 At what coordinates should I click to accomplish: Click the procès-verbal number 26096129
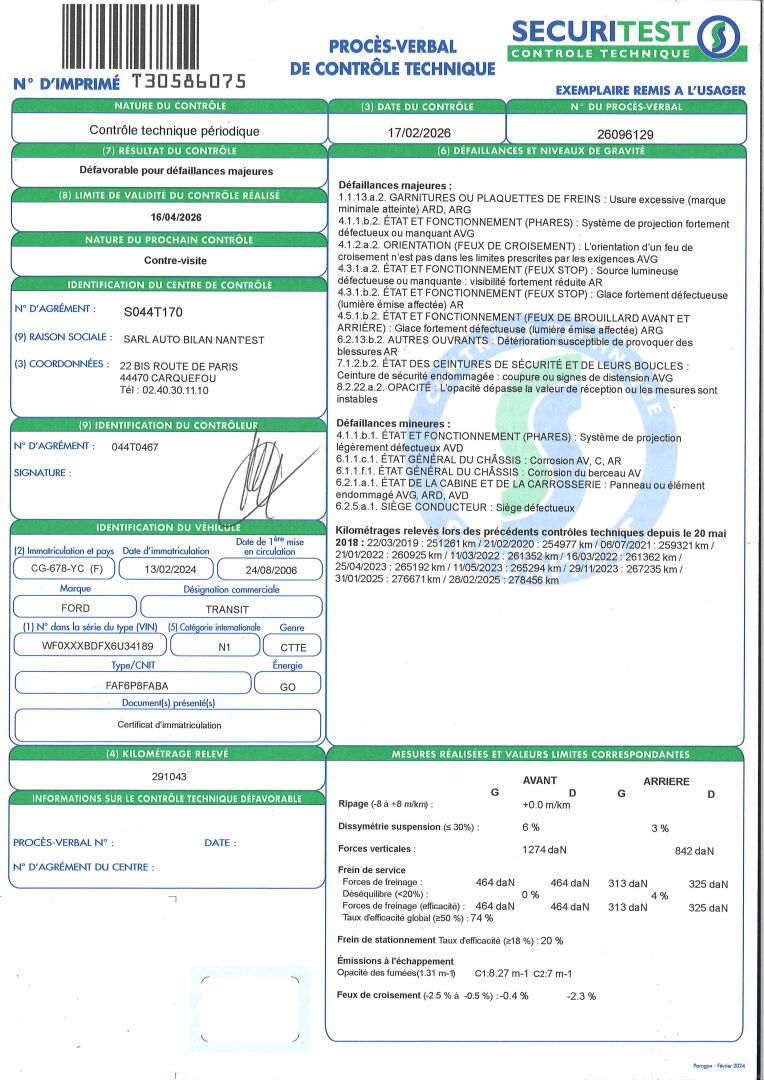pyautogui.click(x=625, y=133)
